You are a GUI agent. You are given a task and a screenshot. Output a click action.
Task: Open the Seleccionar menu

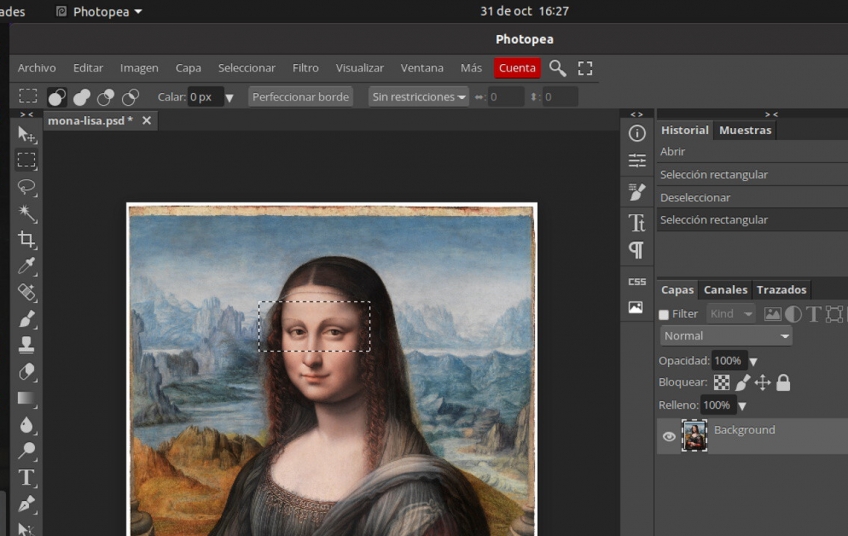pos(247,68)
